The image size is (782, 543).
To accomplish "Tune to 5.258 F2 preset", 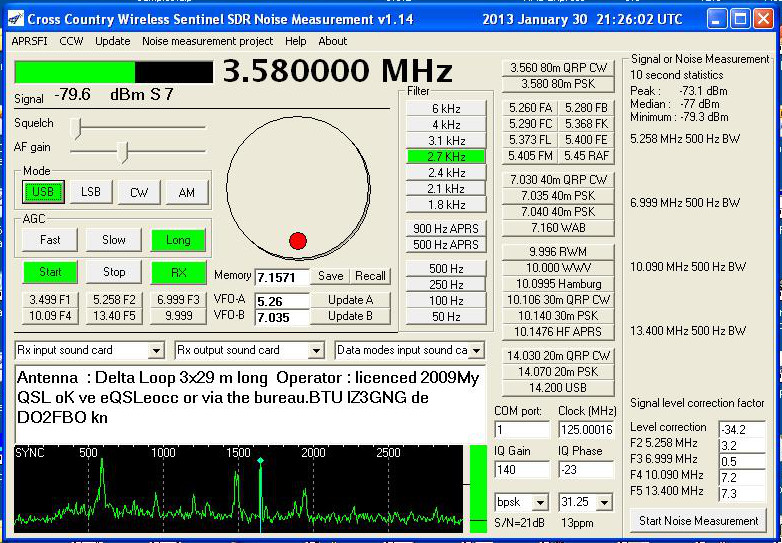I will point(114,300).
